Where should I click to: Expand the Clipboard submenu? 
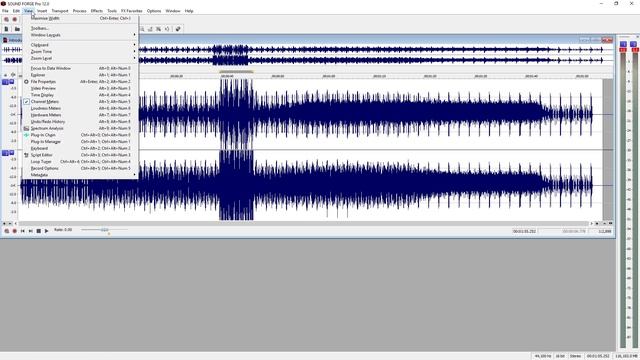coord(80,45)
